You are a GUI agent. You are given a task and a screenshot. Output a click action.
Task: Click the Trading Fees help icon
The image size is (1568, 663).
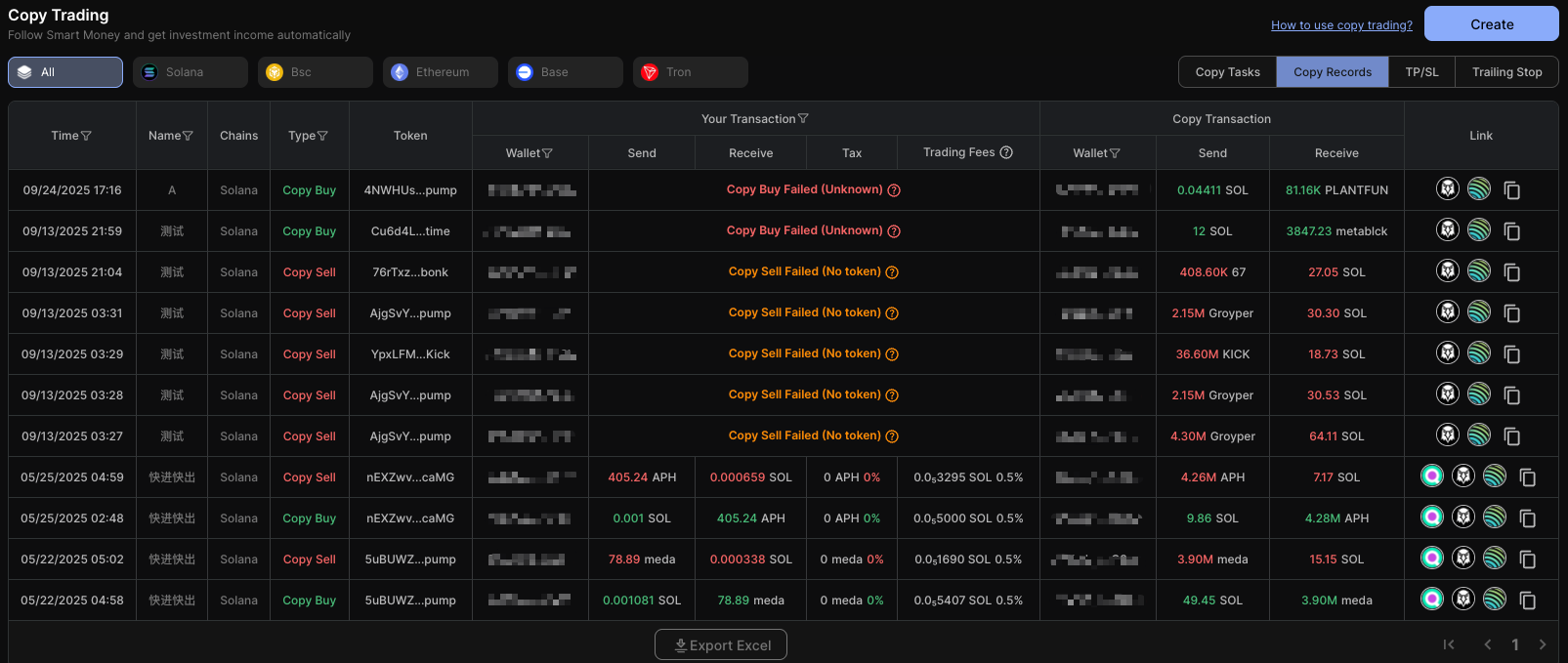coord(1006,152)
